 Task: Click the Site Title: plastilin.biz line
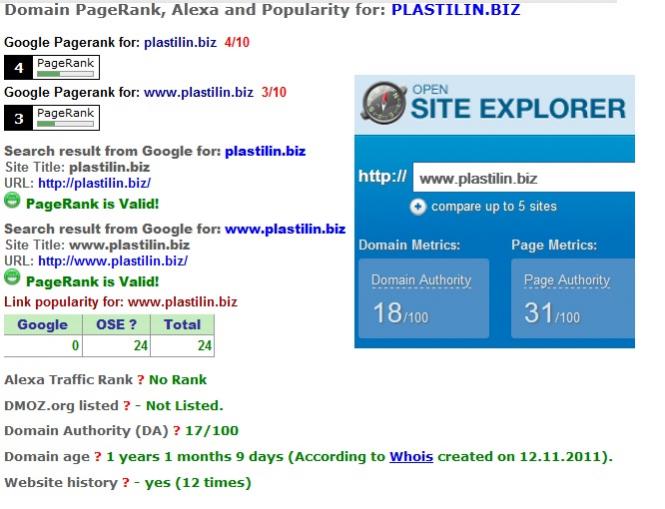tap(78, 167)
